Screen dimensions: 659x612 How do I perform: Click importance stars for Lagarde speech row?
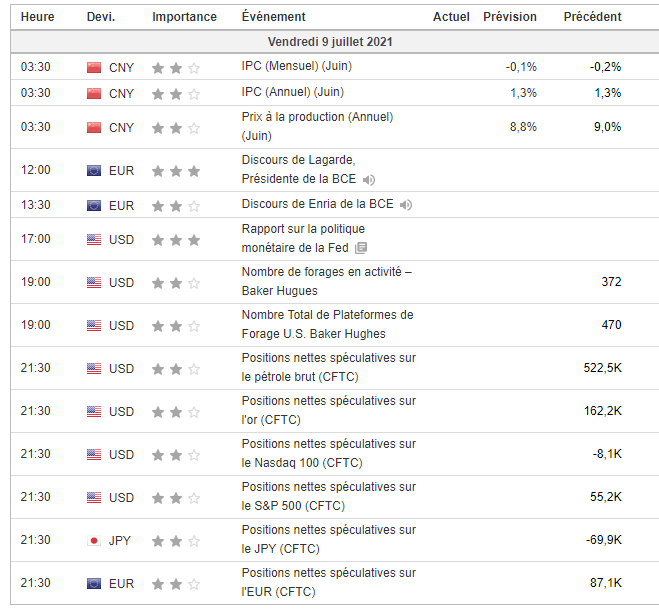tap(176, 171)
